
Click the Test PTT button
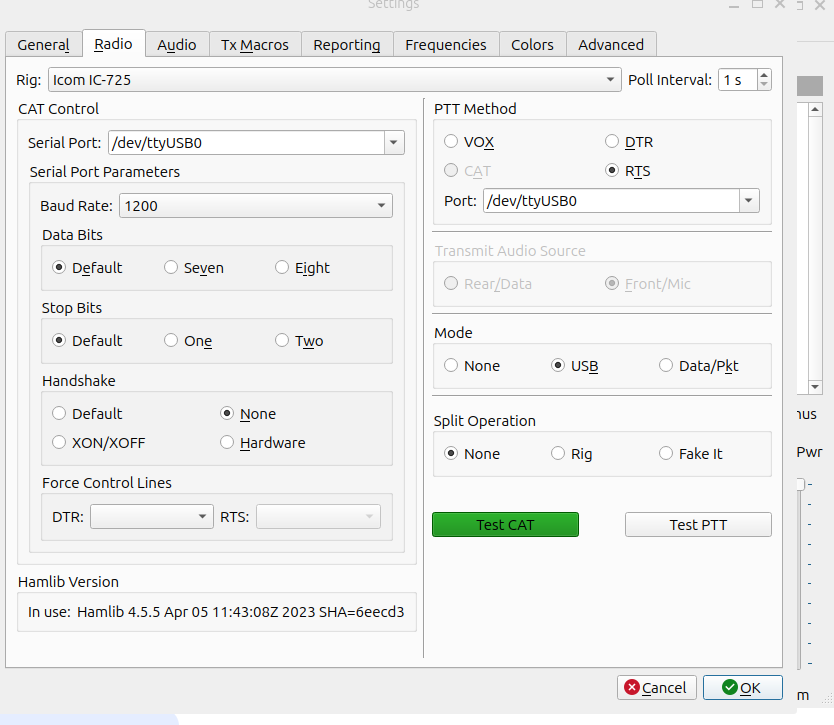tap(698, 525)
